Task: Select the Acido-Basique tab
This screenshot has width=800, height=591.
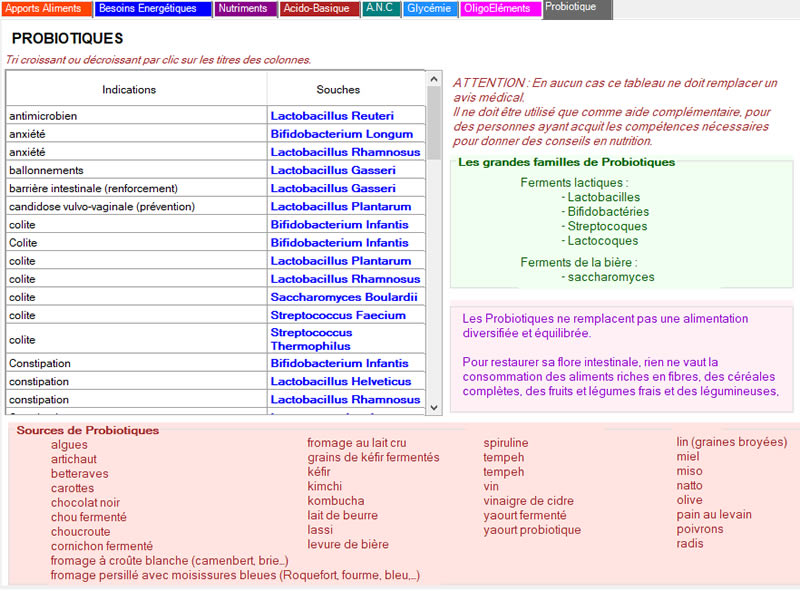Action: pyautogui.click(x=317, y=8)
